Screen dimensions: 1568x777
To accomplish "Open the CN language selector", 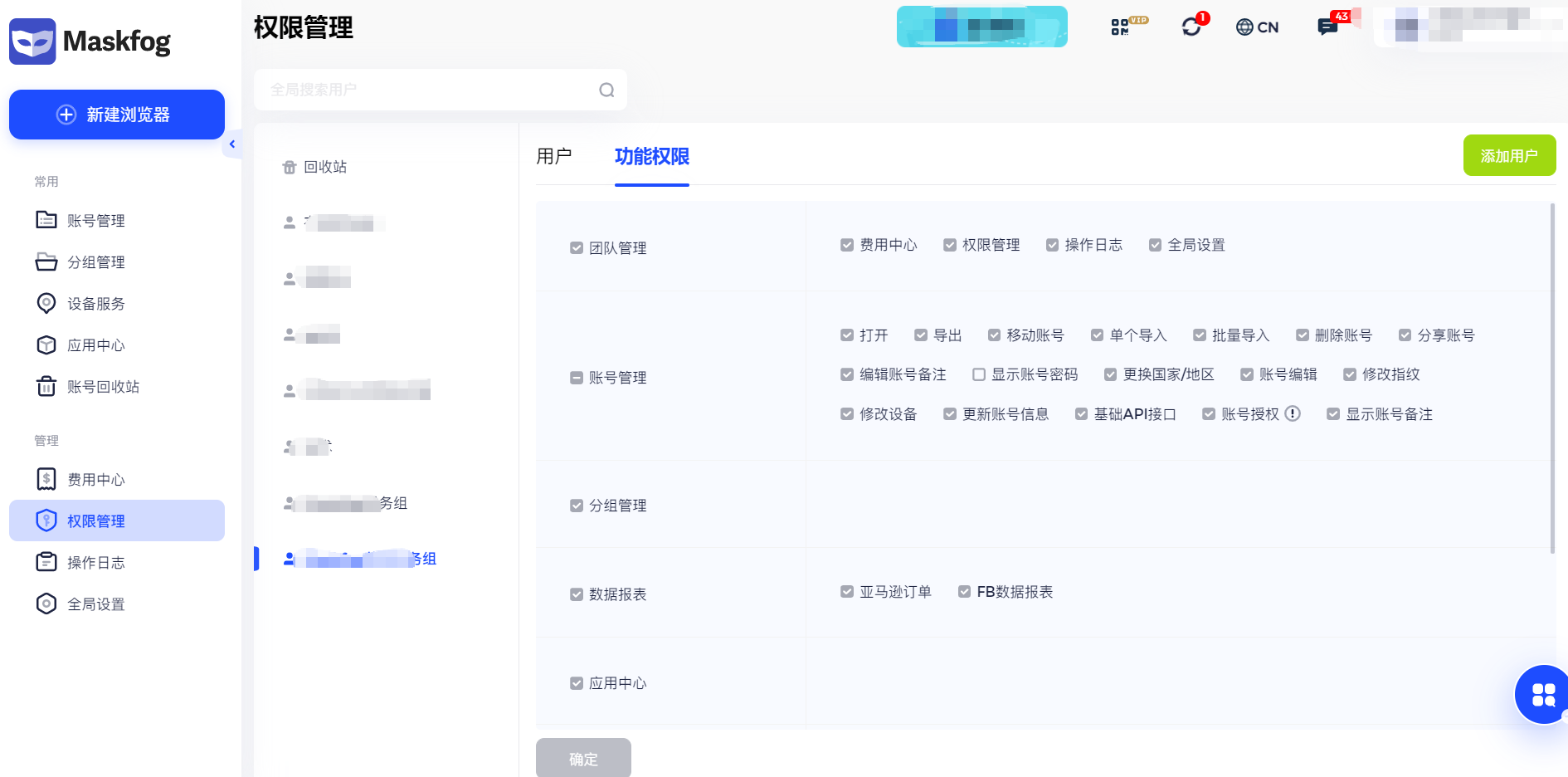I will (1257, 27).
